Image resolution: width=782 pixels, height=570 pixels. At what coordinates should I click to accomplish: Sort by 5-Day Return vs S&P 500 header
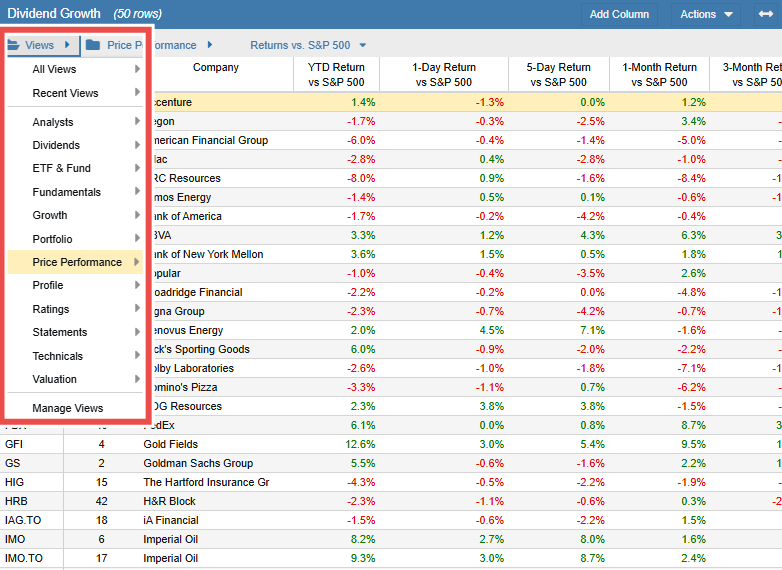tap(559, 74)
